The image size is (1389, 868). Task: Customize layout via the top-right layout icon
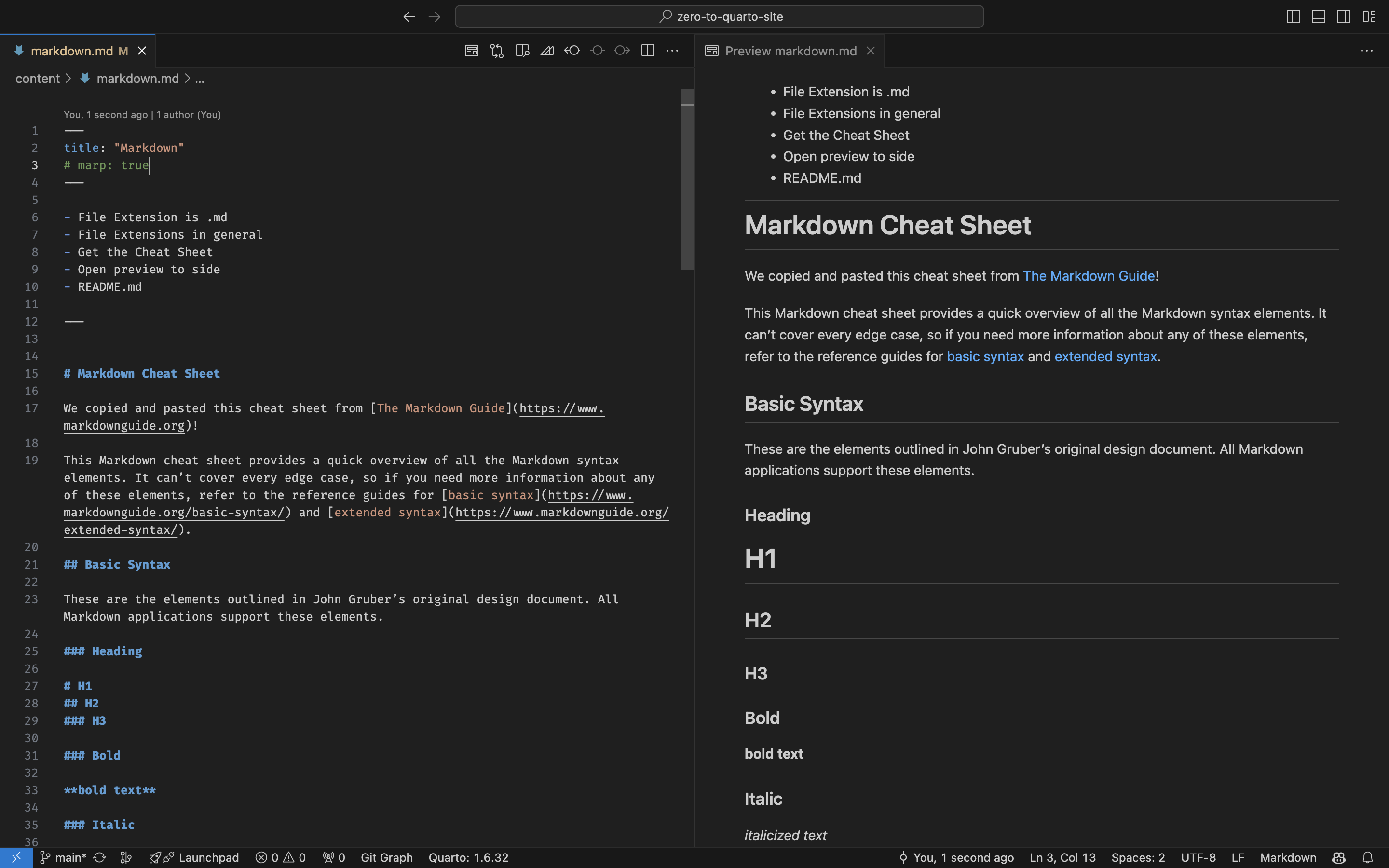(x=1370, y=17)
